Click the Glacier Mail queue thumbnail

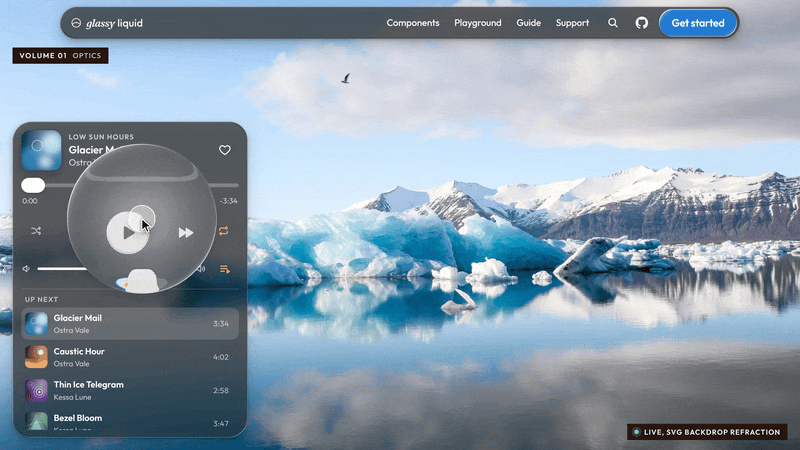pyautogui.click(x=36, y=323)
